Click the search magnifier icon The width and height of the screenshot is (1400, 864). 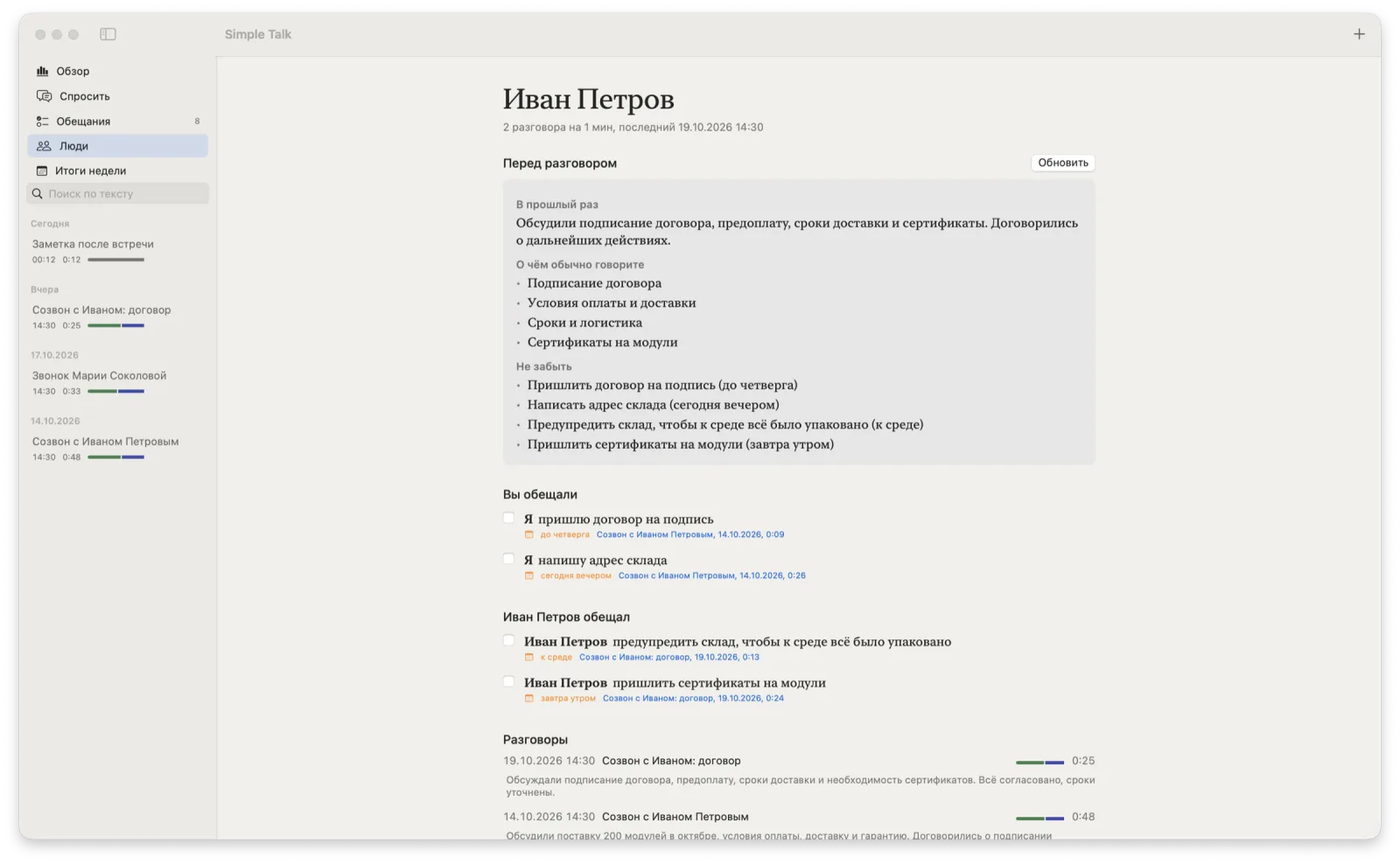[x=38, y=193]
